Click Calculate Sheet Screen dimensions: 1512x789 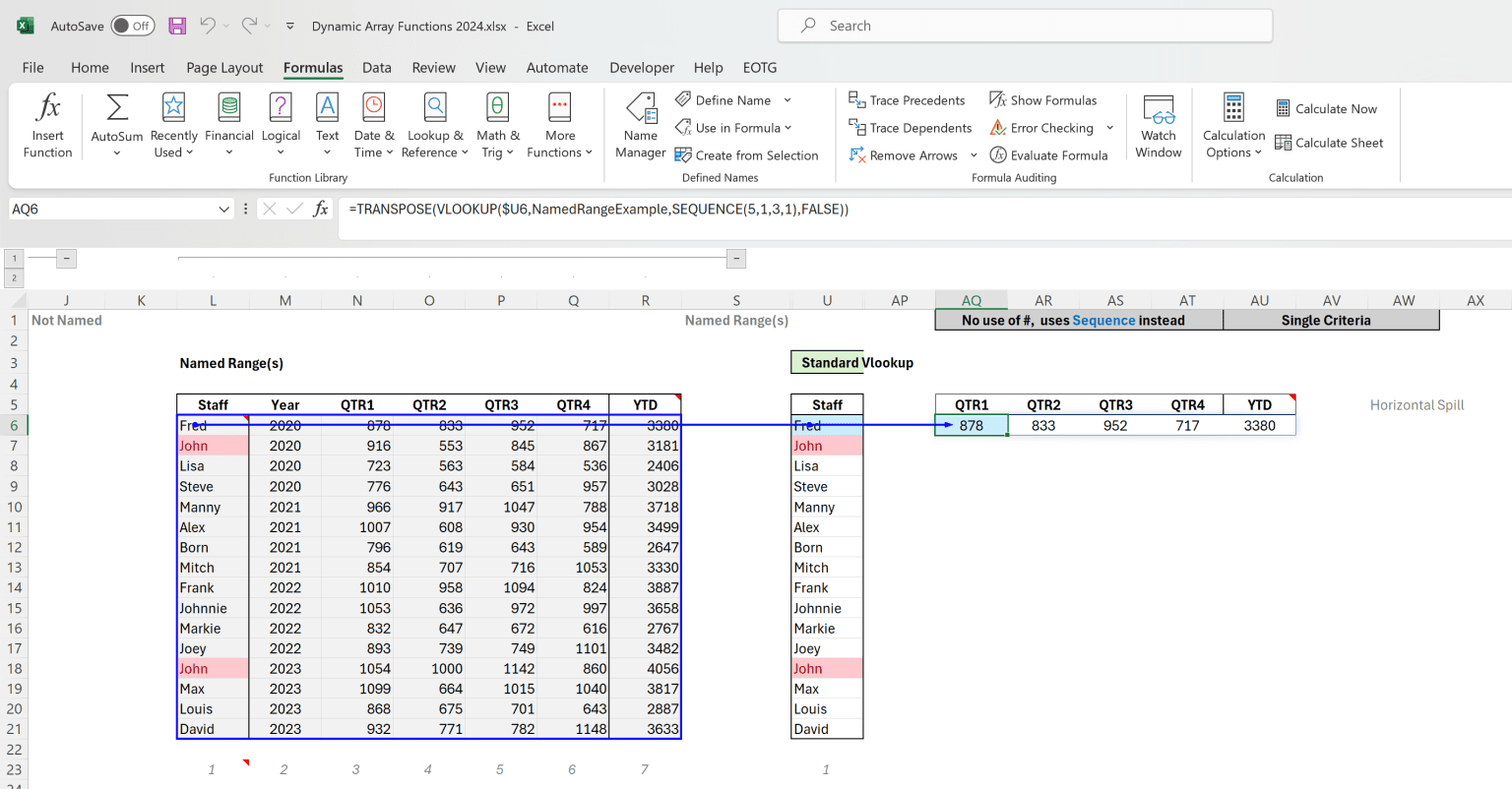point(1329,142)
